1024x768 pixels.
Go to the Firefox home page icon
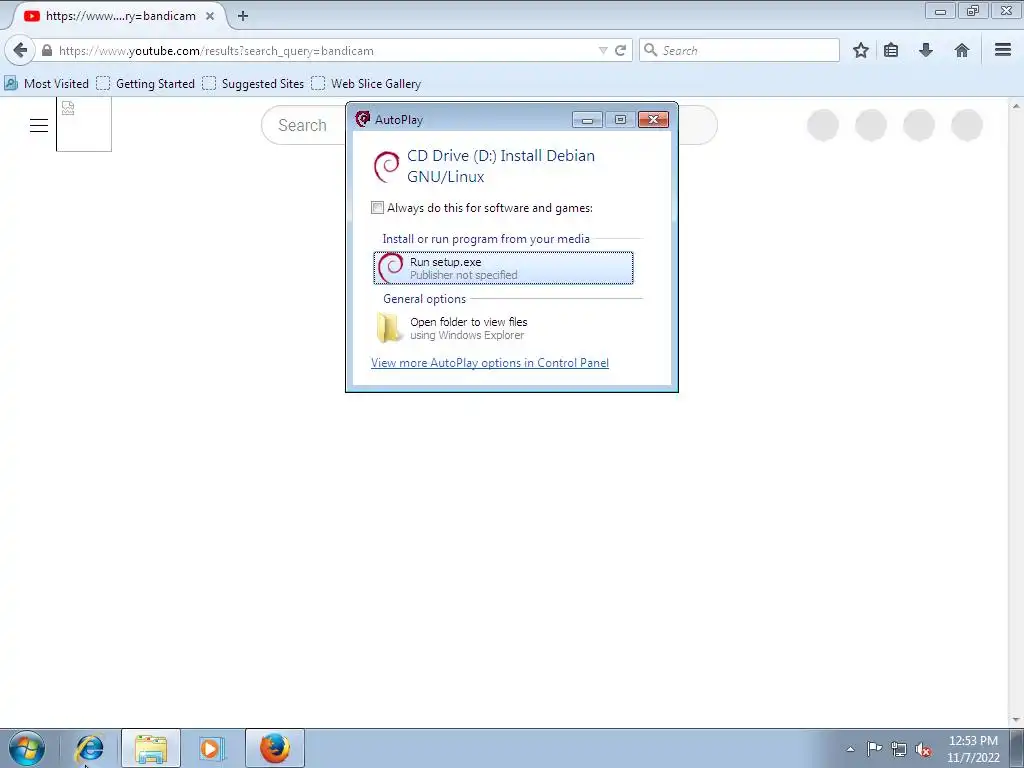click(x=961, y=50)
